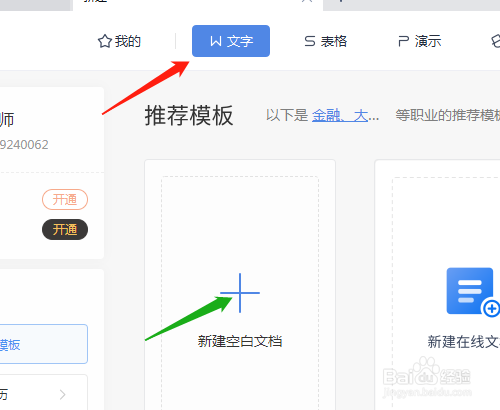This screenshot has height=410, width=500.
Task: Click the W icon in 文字 tab
Action: coord(216,41)
